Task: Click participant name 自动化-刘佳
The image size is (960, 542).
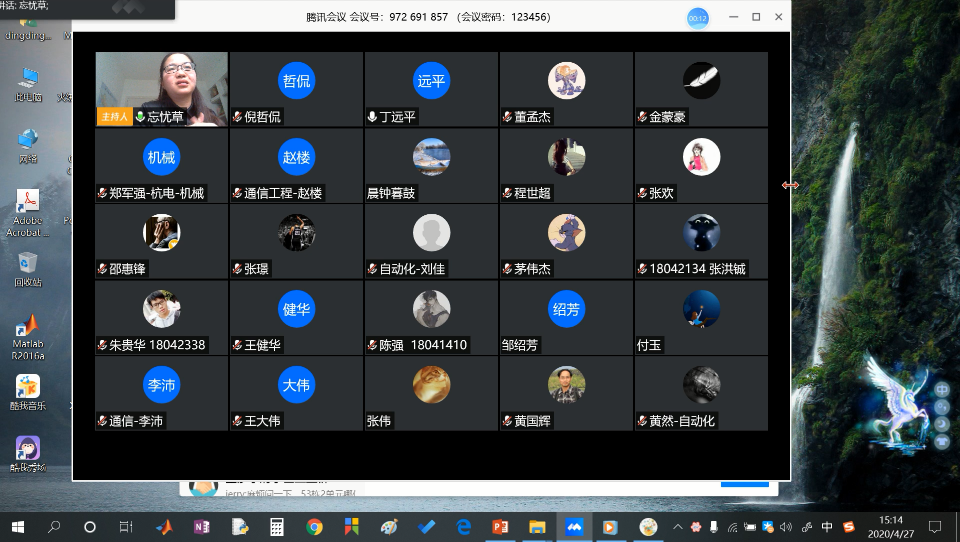Action: click(412, 269)
